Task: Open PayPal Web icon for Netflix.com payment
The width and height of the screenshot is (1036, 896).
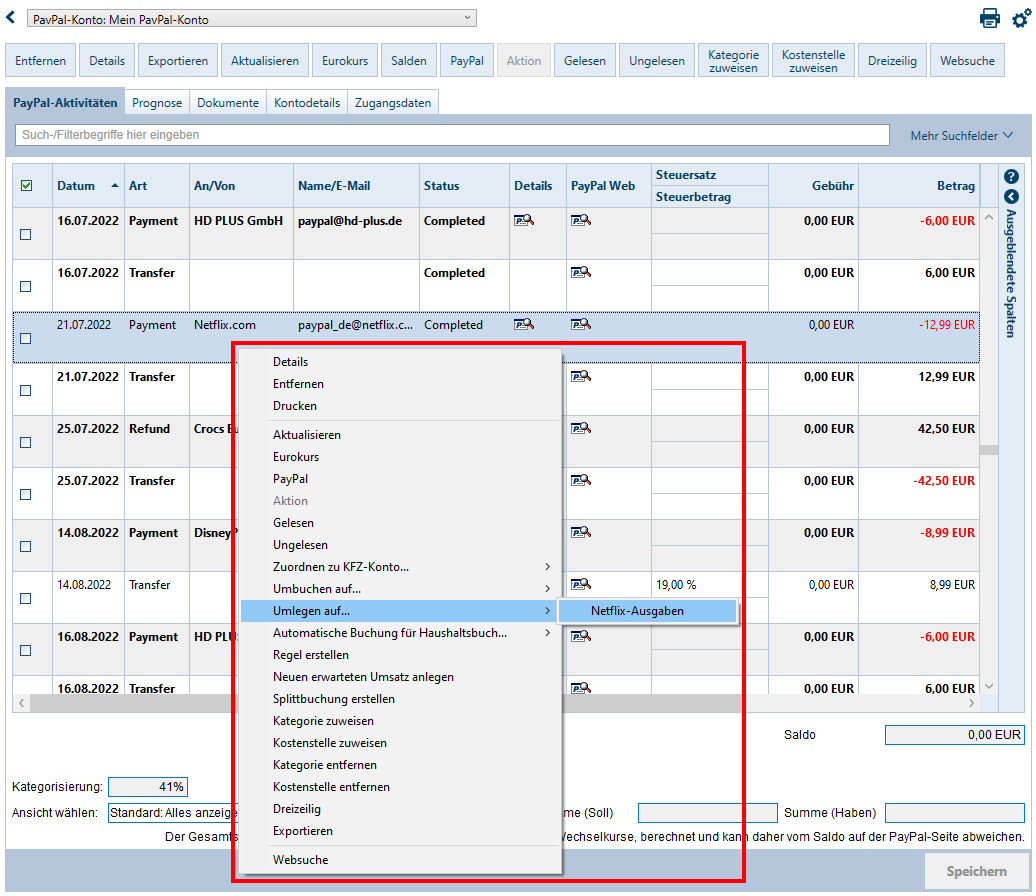Action: point(581,324)
